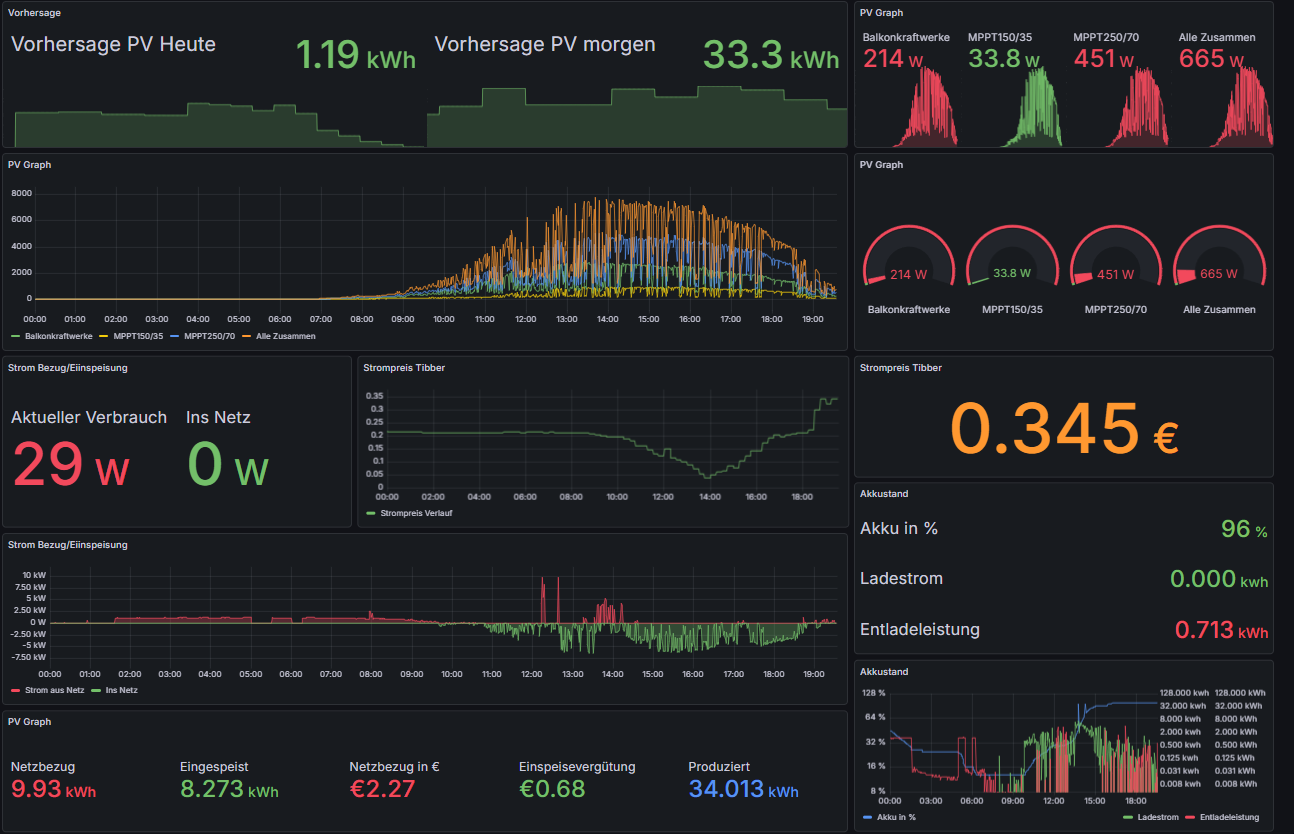The image size is (1294, 834).
Task: Click the 0.345 € electricity price value
Action: 1064,428
